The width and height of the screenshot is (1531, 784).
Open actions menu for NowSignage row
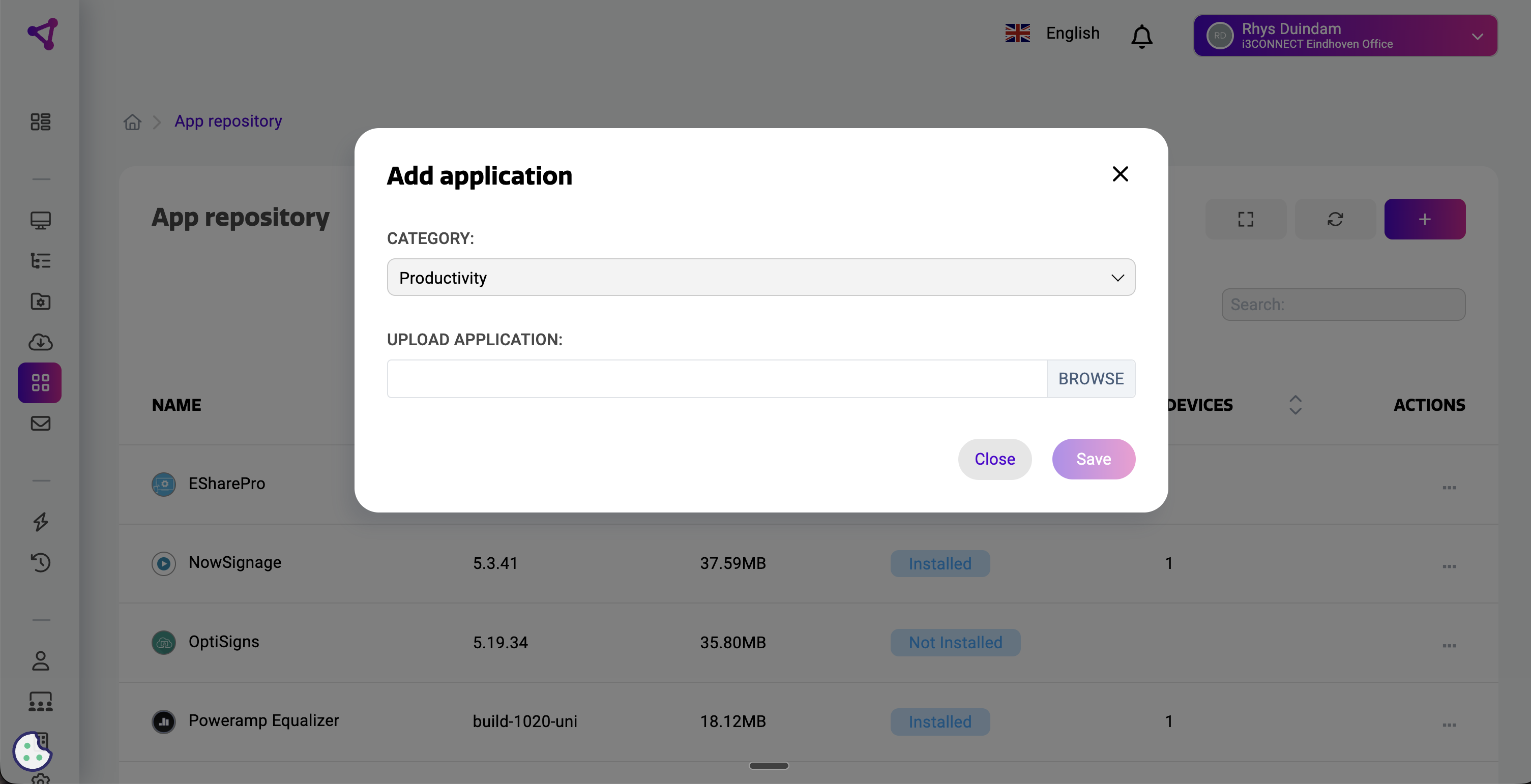[1449, 566]
